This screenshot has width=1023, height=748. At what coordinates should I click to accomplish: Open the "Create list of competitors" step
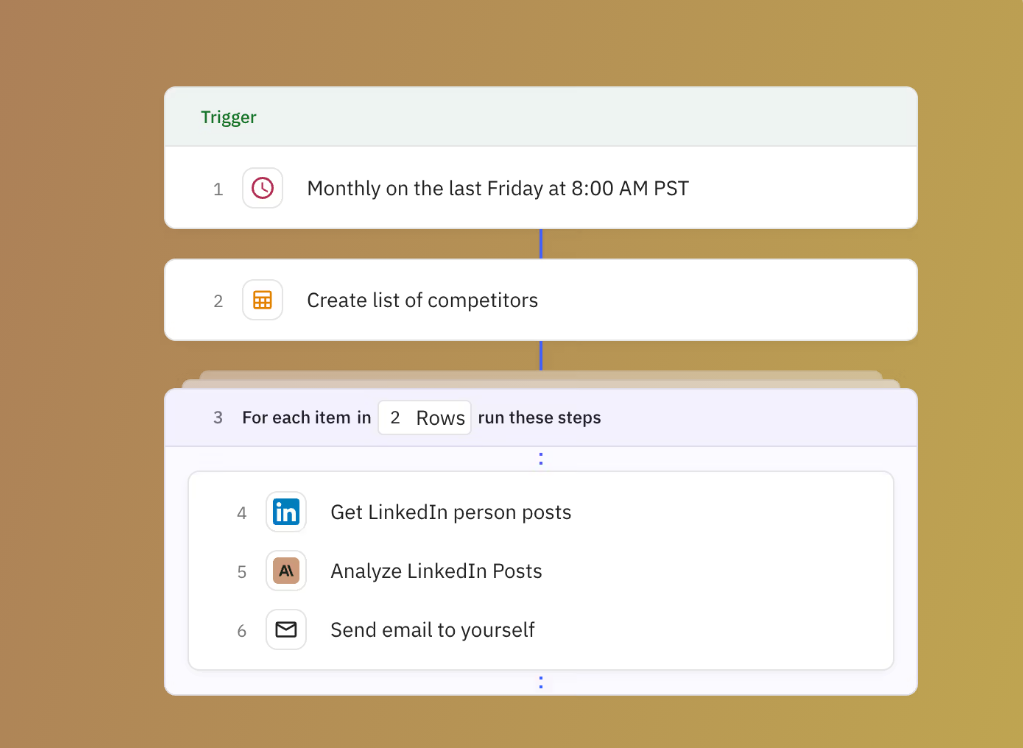pyautogui.click(x=422, y=300)
